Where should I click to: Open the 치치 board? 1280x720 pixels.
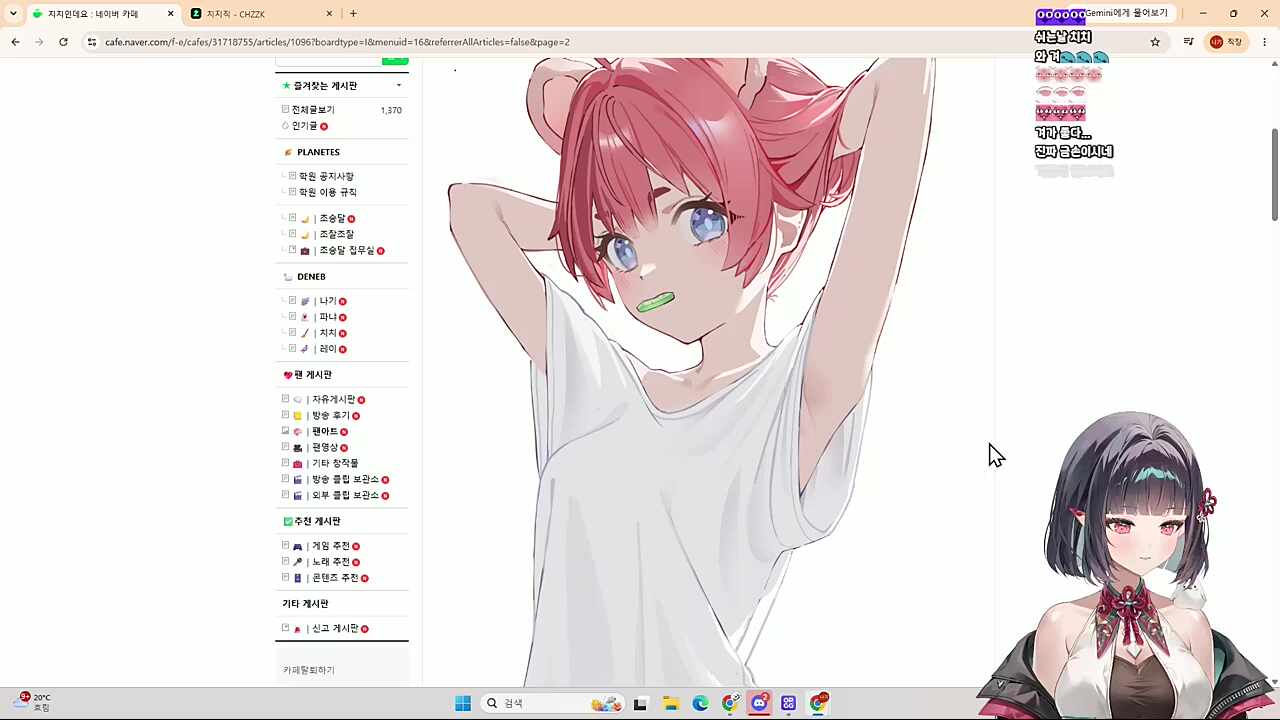point(328,333)
